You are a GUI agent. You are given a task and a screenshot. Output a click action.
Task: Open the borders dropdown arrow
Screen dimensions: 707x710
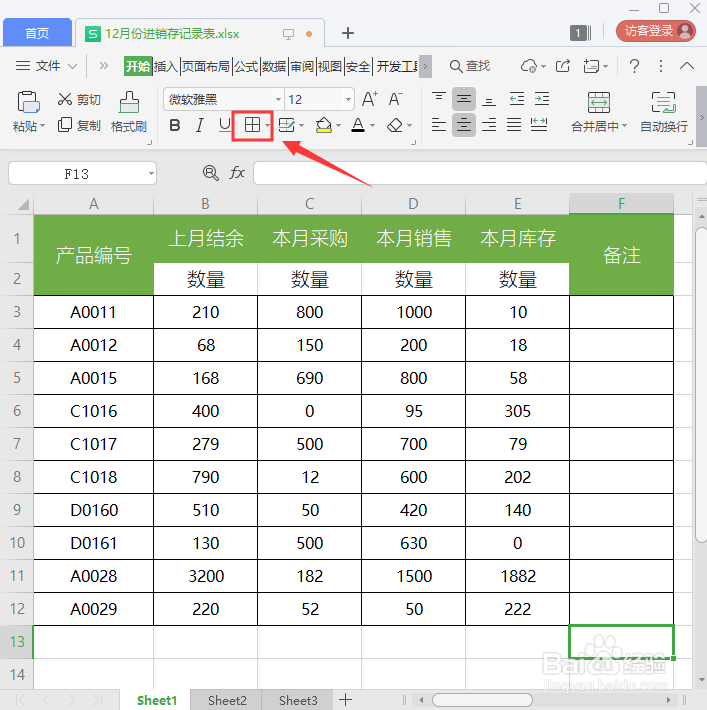[268, 125]
